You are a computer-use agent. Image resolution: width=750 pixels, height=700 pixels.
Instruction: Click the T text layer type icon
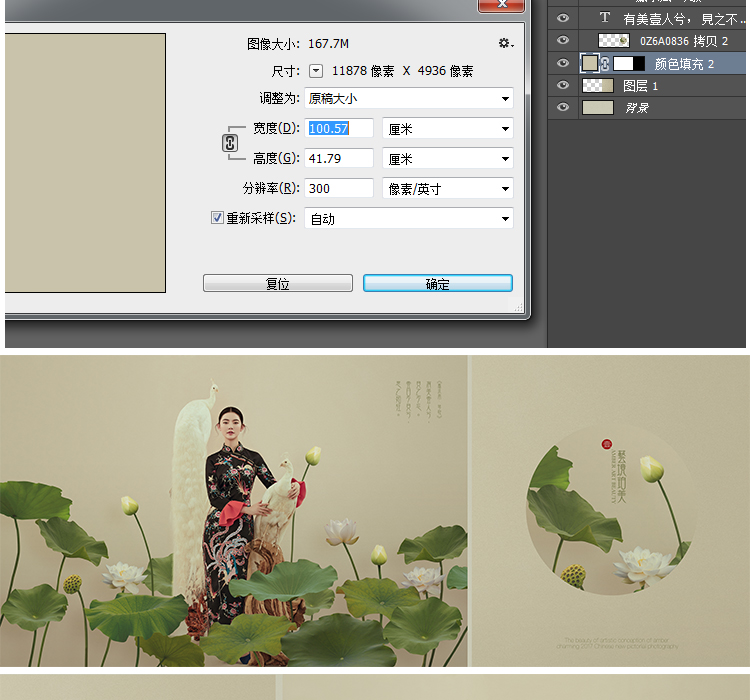coord(604,18)
